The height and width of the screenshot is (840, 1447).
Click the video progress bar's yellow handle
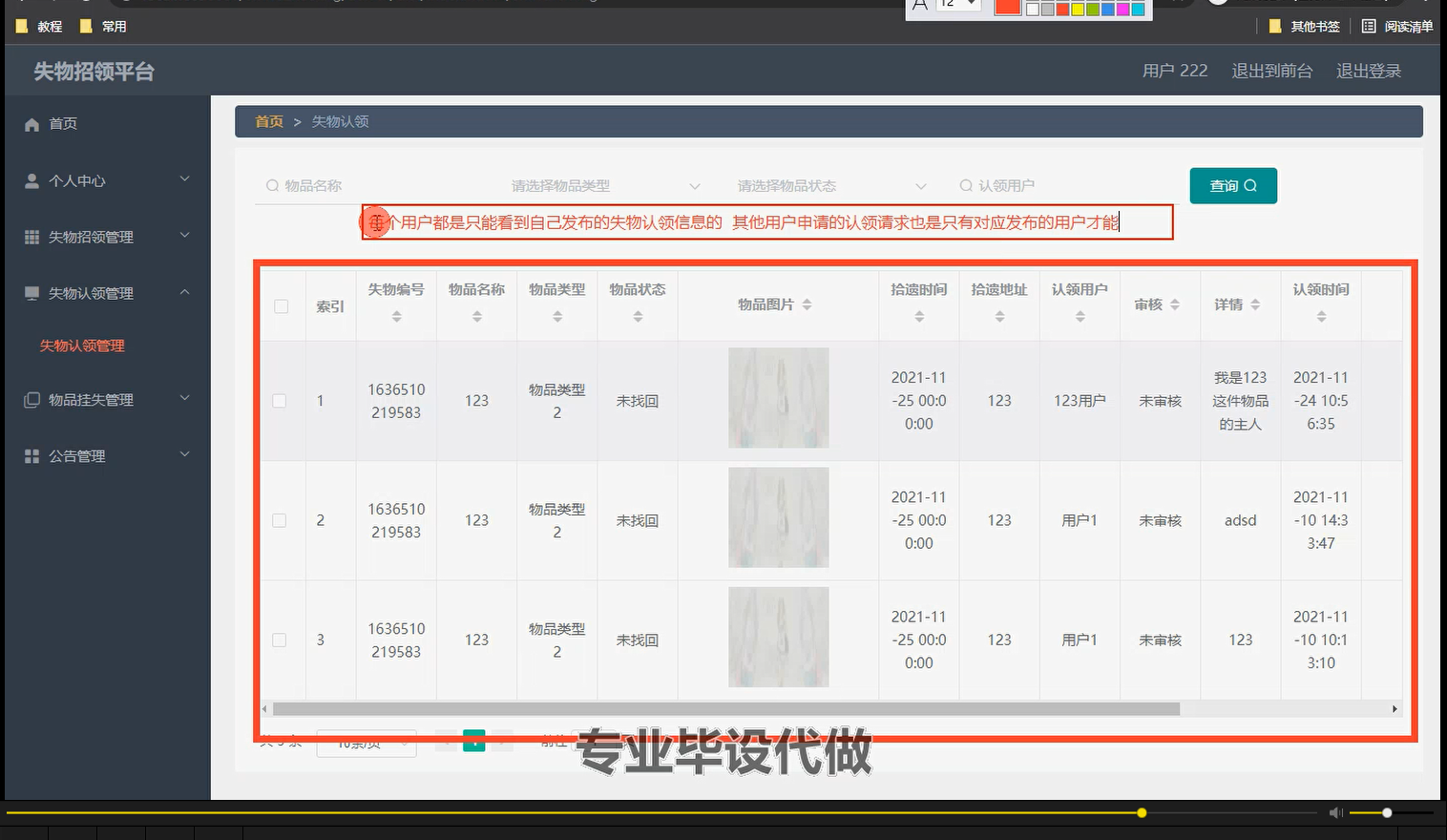pyautogui.click(x=1142, y=813)
